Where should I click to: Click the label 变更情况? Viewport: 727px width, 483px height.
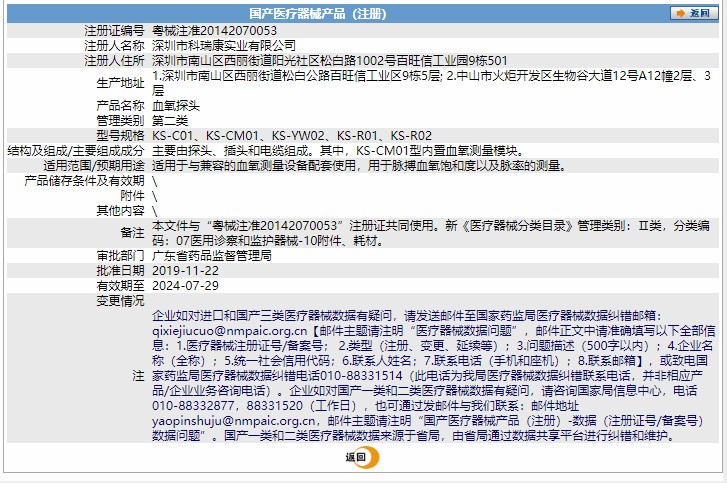point(120,301)
